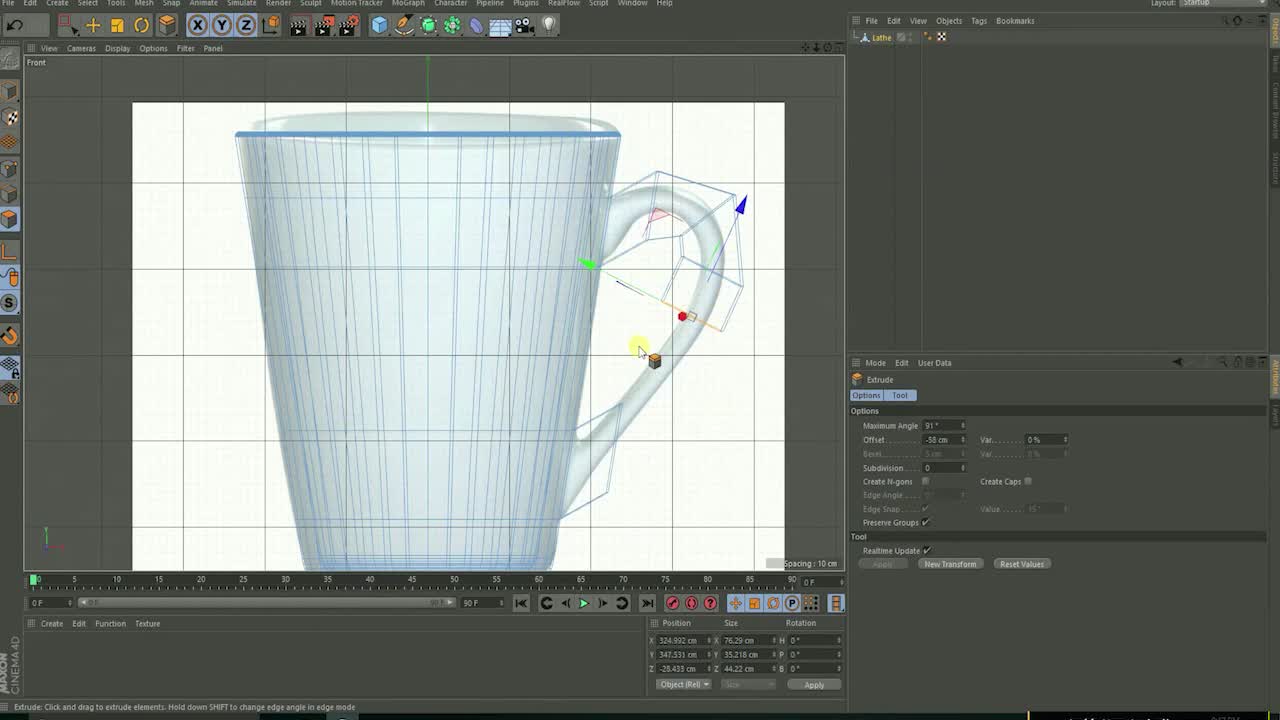The image size is (1280, 720).
Task: Click the New Transform button
Action: pos(950,564)
